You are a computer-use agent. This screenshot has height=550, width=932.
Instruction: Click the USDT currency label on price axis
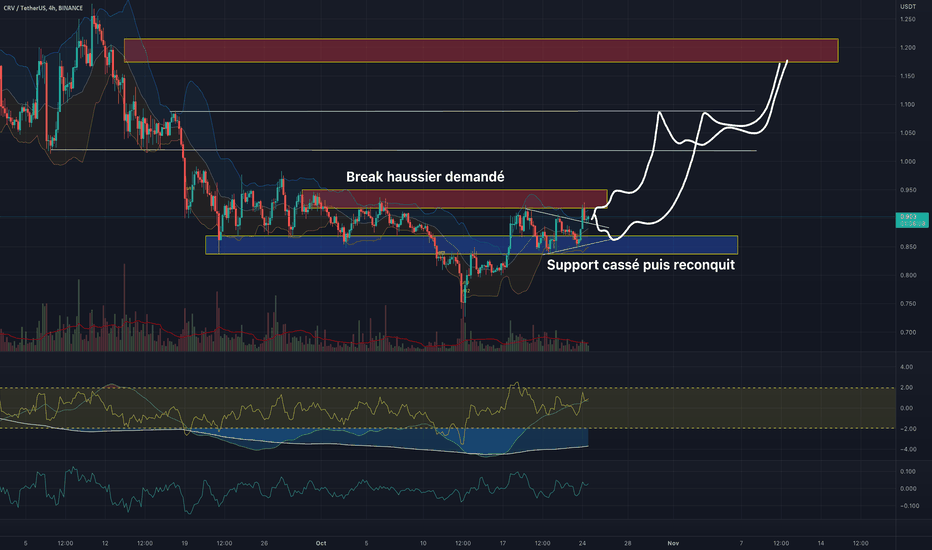pyautogui.click(x=908, y=7)
